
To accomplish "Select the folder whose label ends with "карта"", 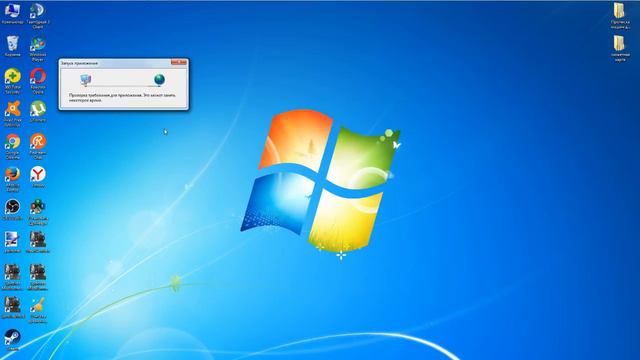I will click(620, 48).
